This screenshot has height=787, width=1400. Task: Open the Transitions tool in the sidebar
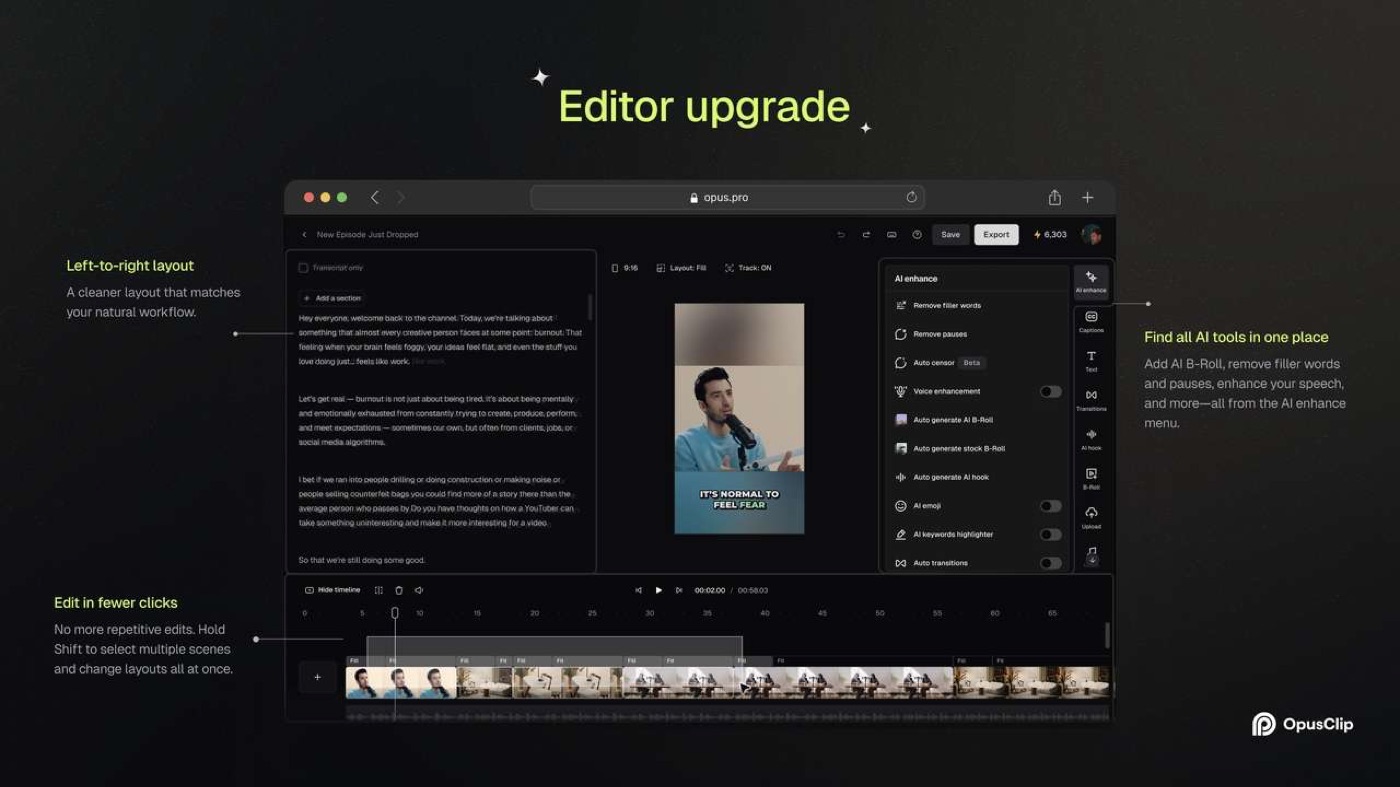(x=1091, y=400)
